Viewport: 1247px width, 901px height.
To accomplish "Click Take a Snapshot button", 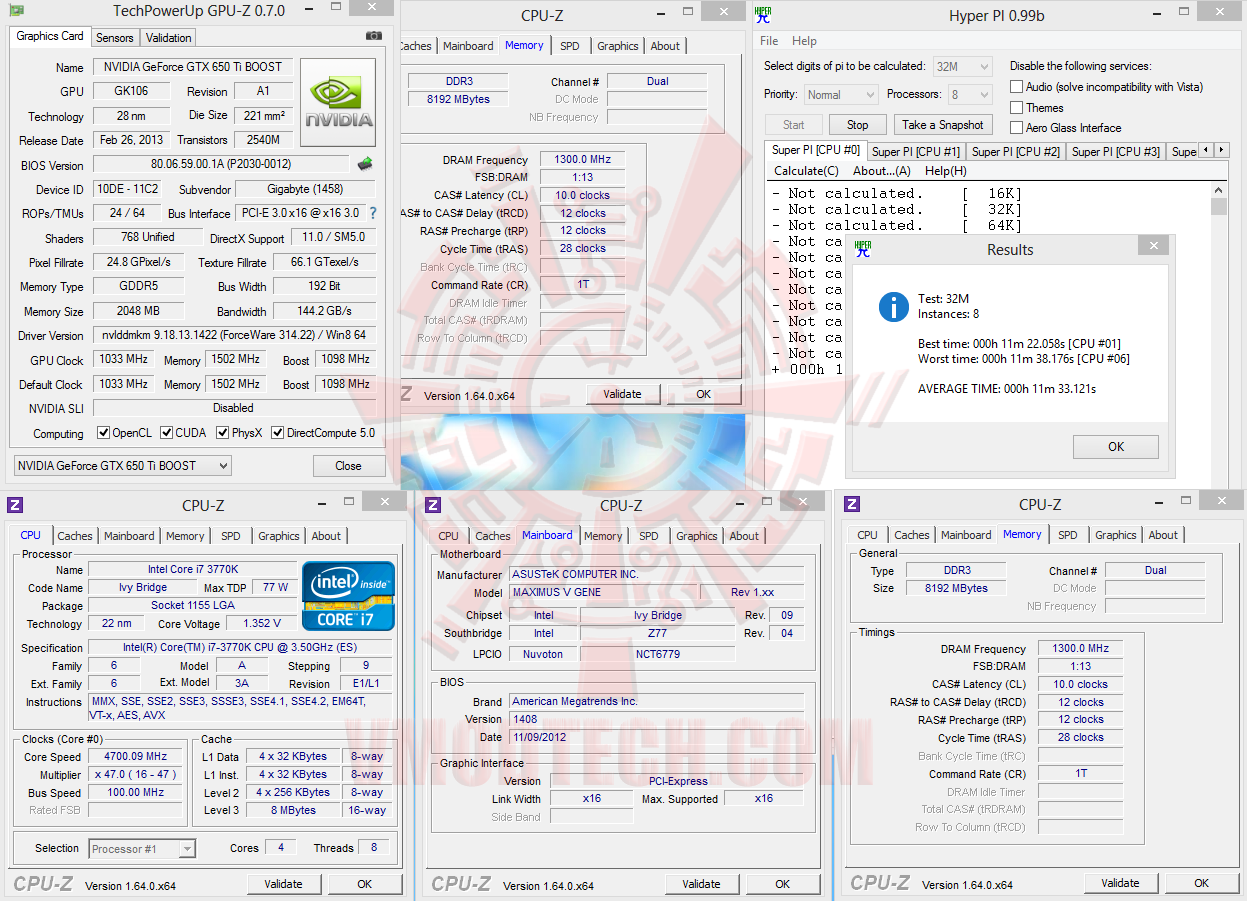I will click(942, 125).
